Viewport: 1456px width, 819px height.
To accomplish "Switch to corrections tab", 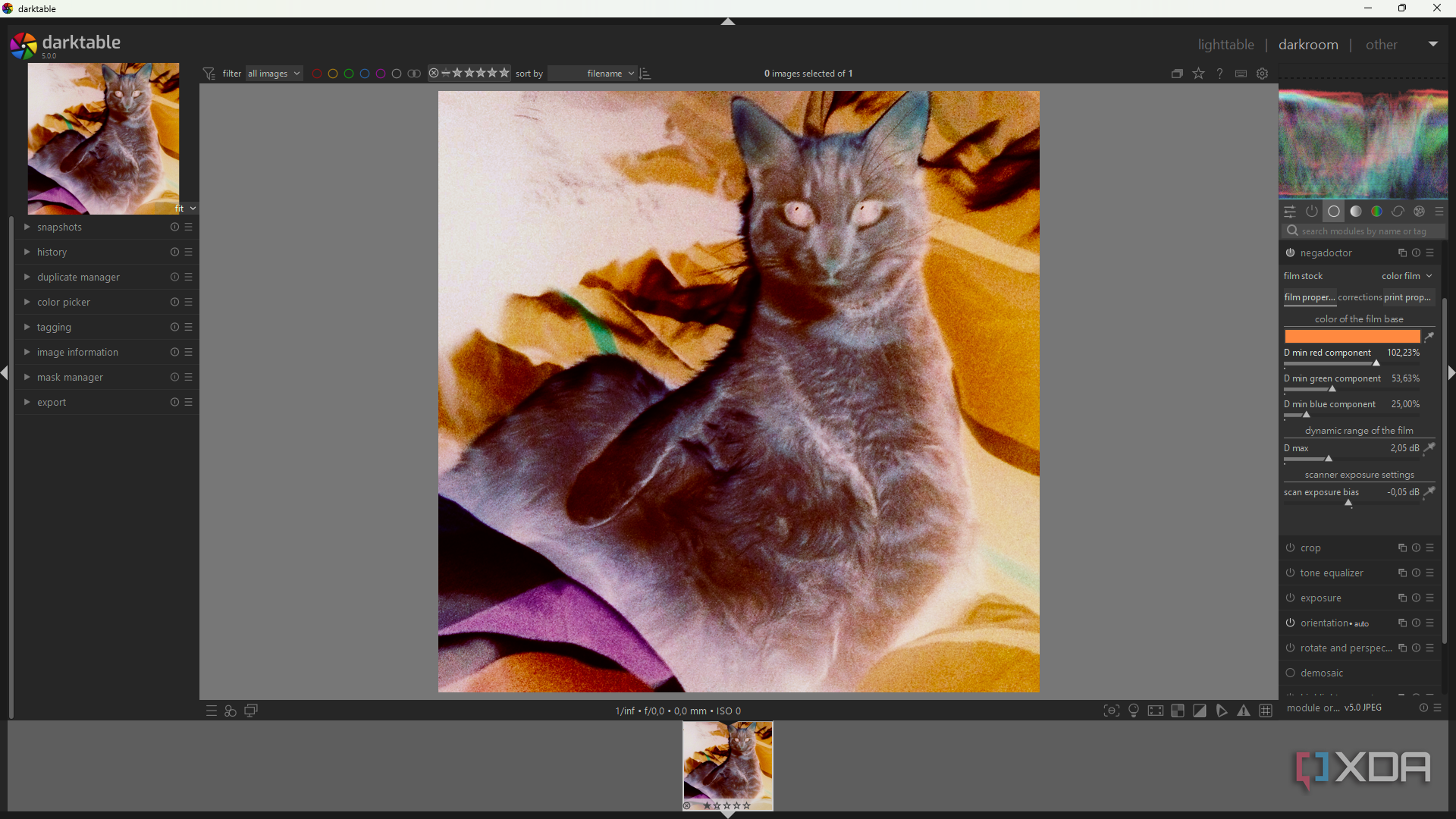I will point(1360,297).
